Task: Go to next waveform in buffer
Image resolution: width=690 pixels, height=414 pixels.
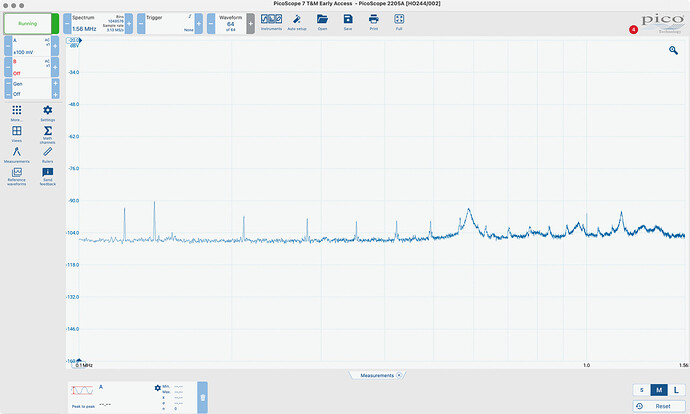Action: tap(250, 24)
